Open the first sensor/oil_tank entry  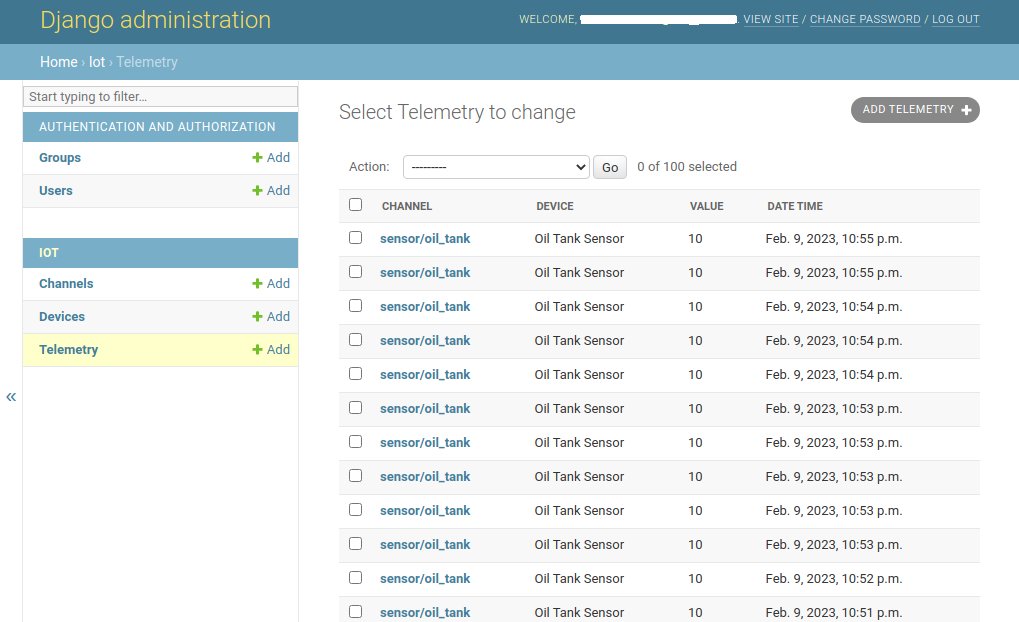tap(425, 239)
